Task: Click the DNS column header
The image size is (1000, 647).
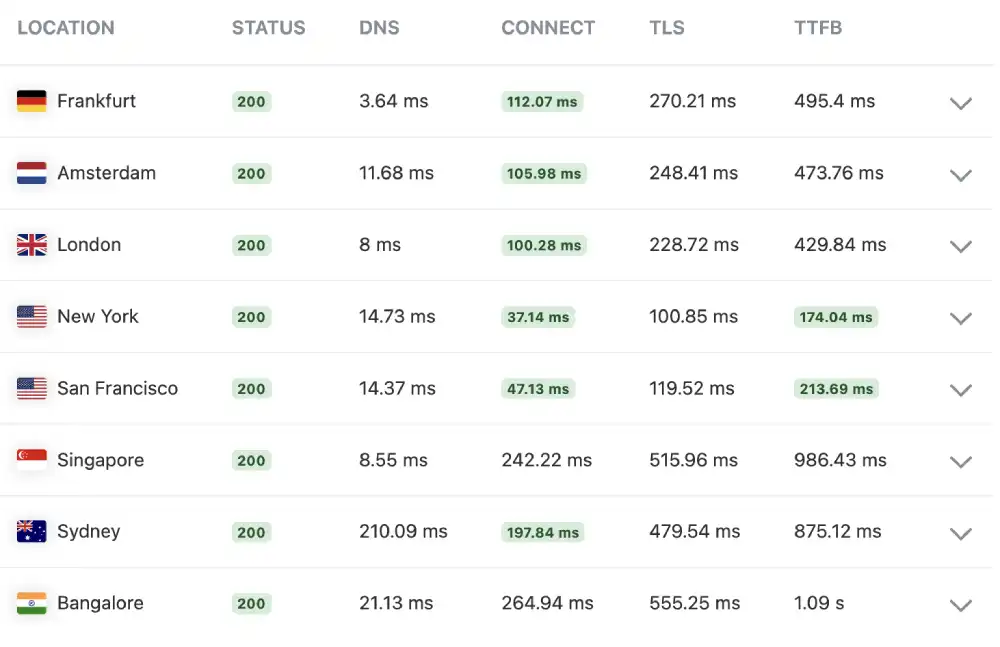Action: [x=379, y=28]
